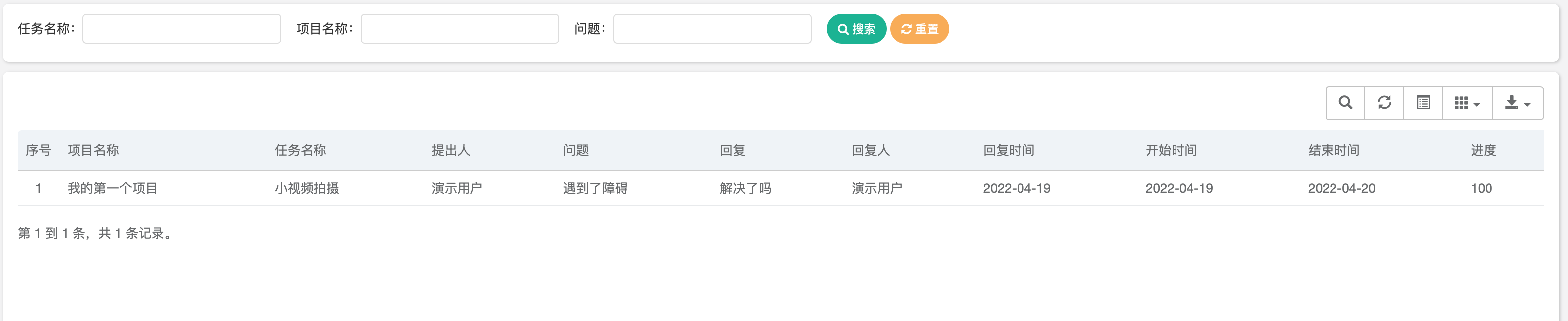Screen dimensions: 1568x321
Task: Click the 解决了吗 reply cell
Action: click(746, 188)
